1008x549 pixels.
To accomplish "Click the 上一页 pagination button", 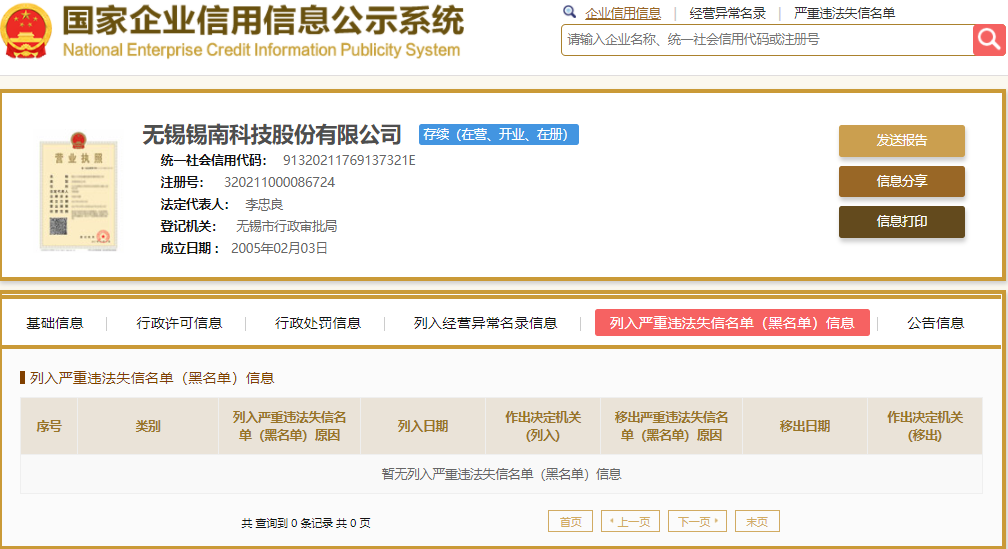I will coord(633,521).
